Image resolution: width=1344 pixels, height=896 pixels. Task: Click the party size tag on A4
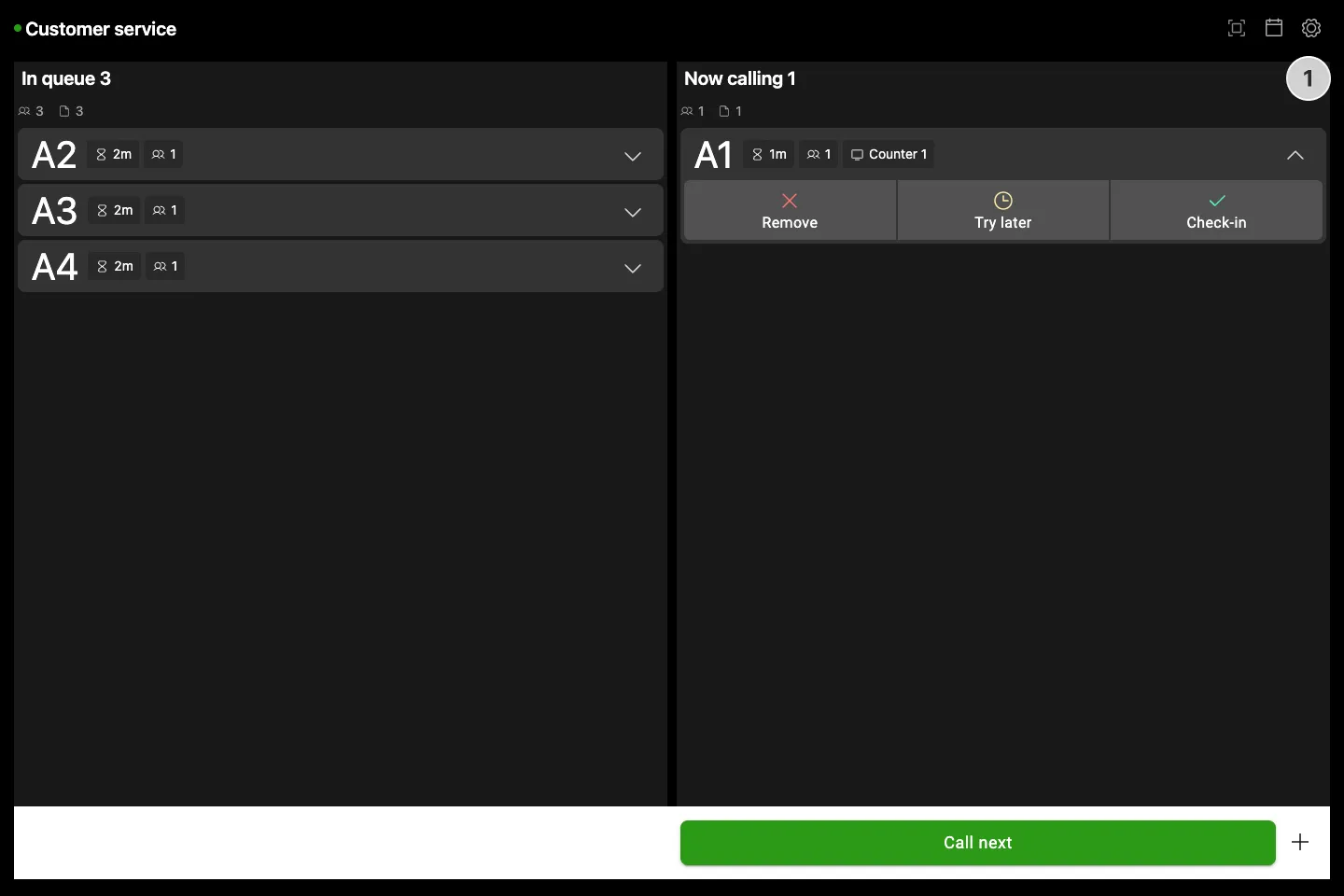[x=165, y=266]
